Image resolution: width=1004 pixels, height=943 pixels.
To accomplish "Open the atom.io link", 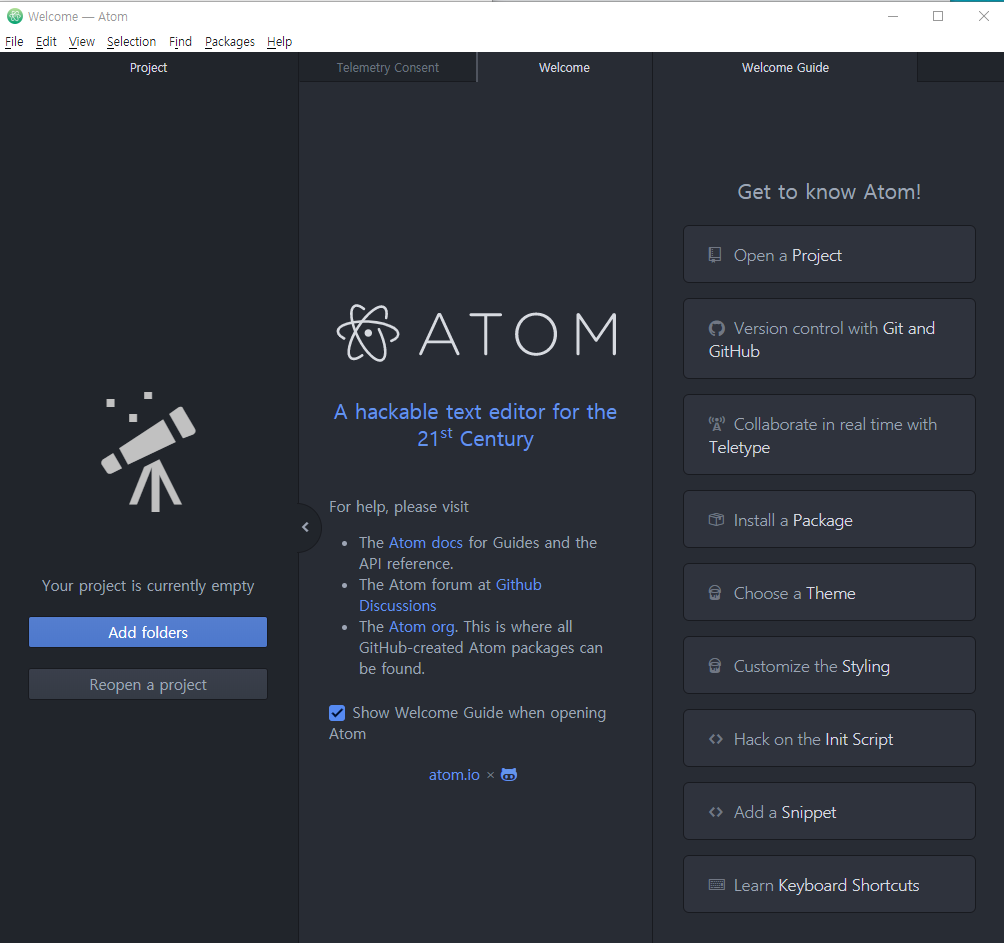I will [x=454, y=775].
